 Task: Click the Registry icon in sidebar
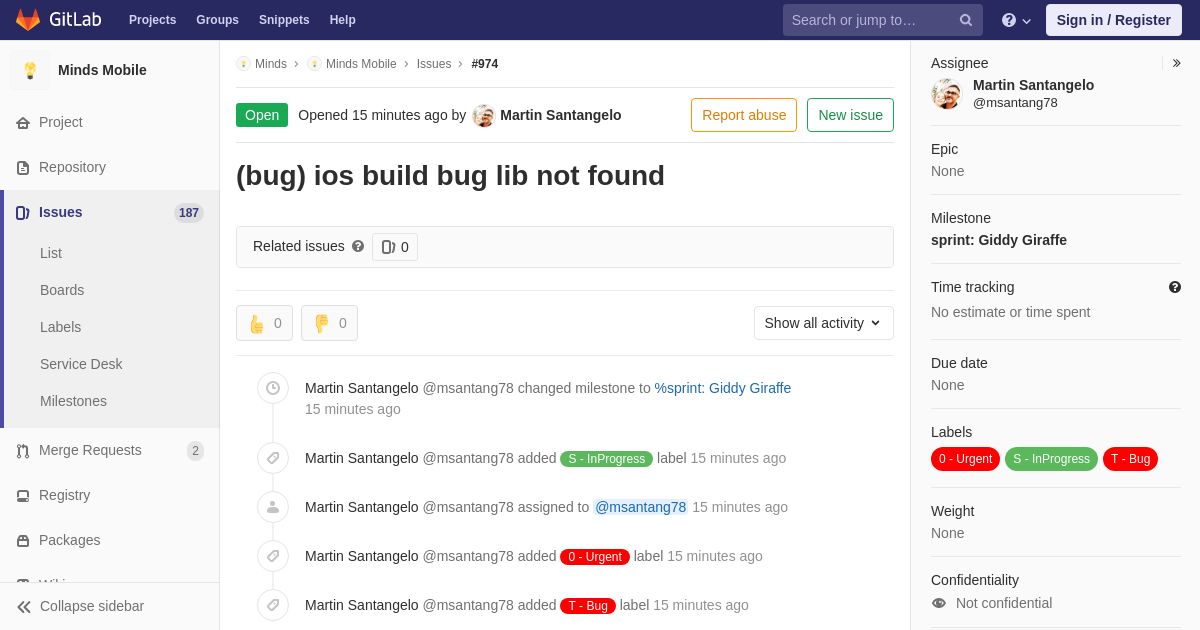23,496
